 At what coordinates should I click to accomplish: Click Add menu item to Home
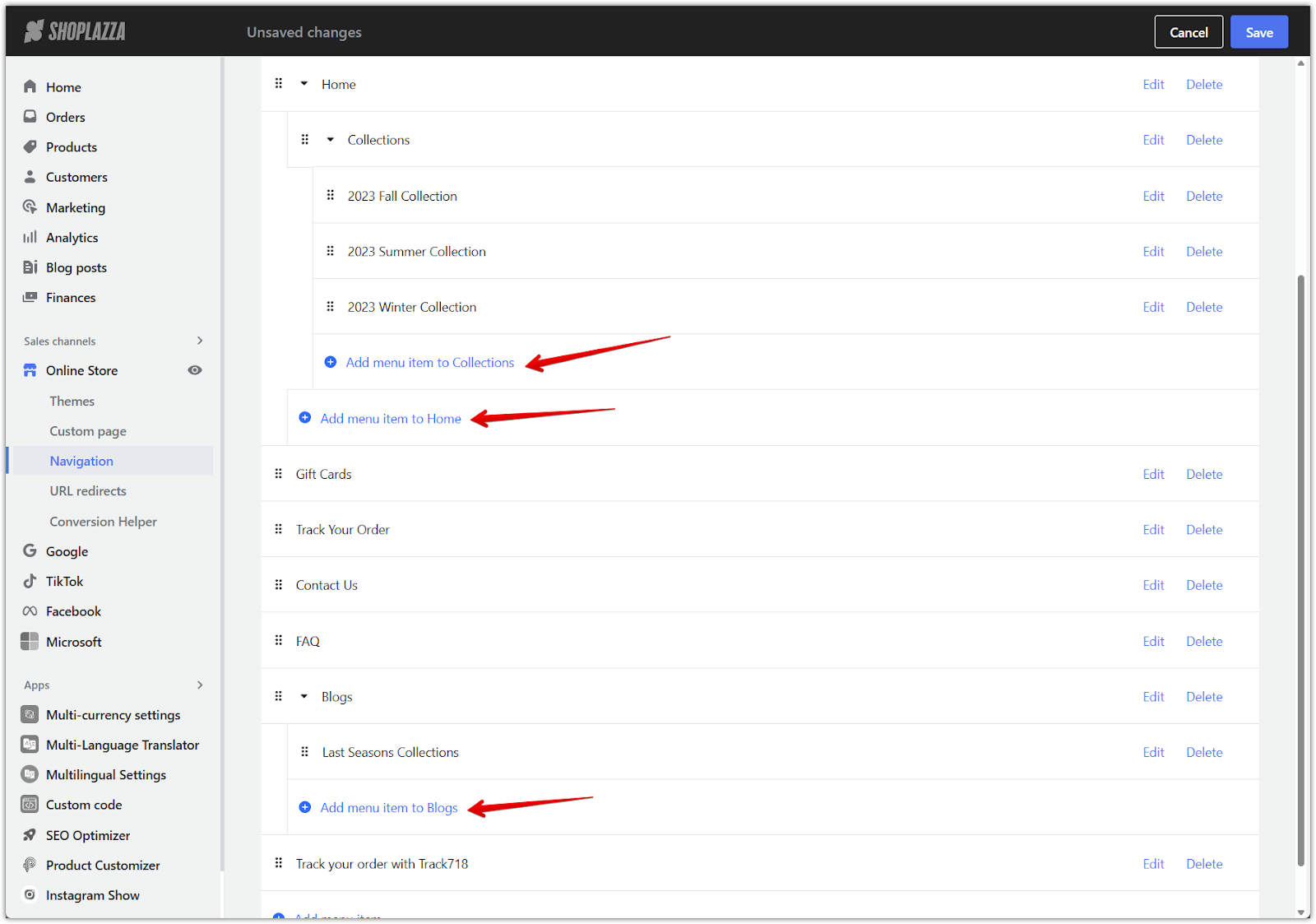391,418
